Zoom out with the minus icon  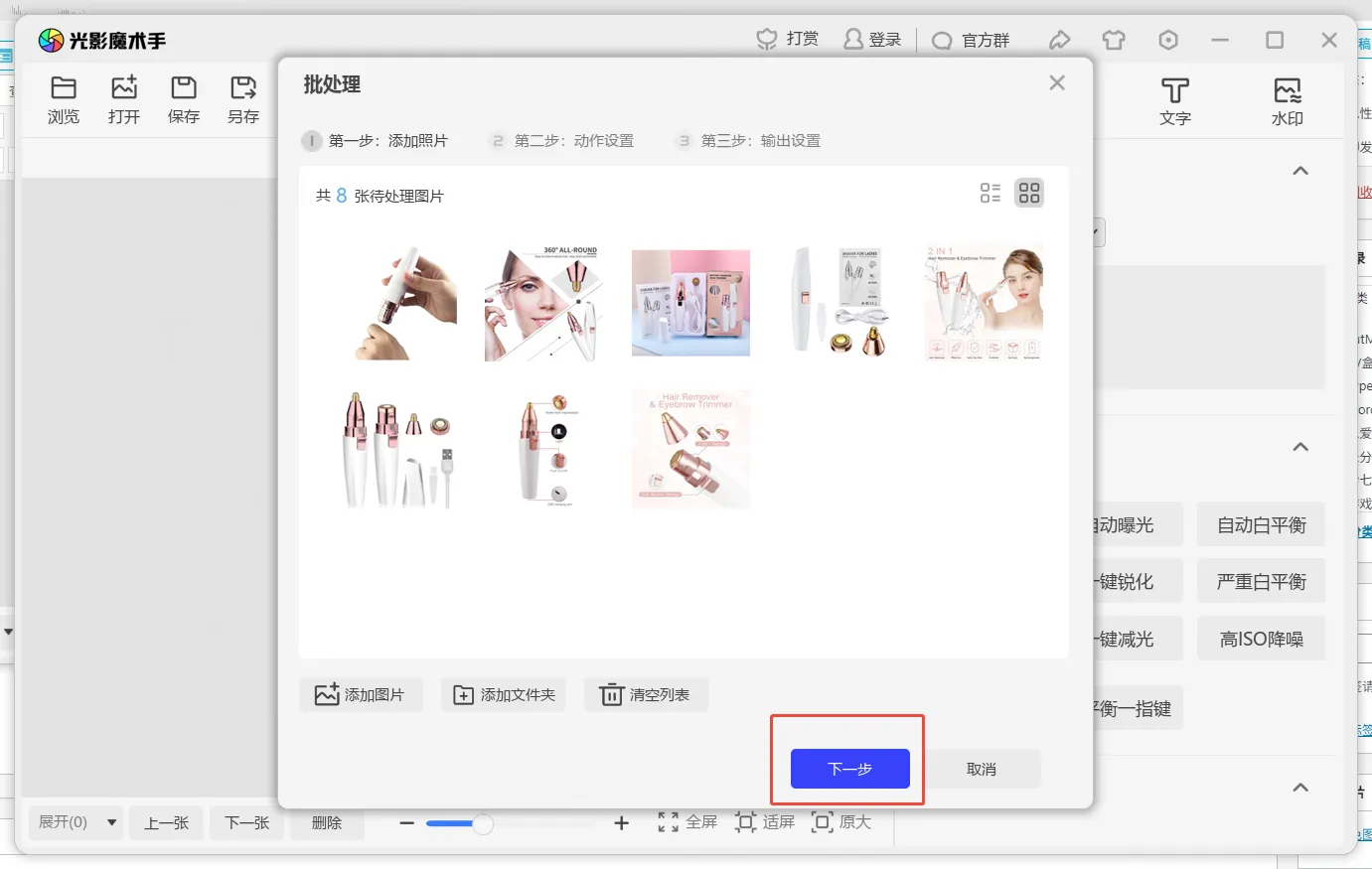pyautogui.click(x=406, y=823)
